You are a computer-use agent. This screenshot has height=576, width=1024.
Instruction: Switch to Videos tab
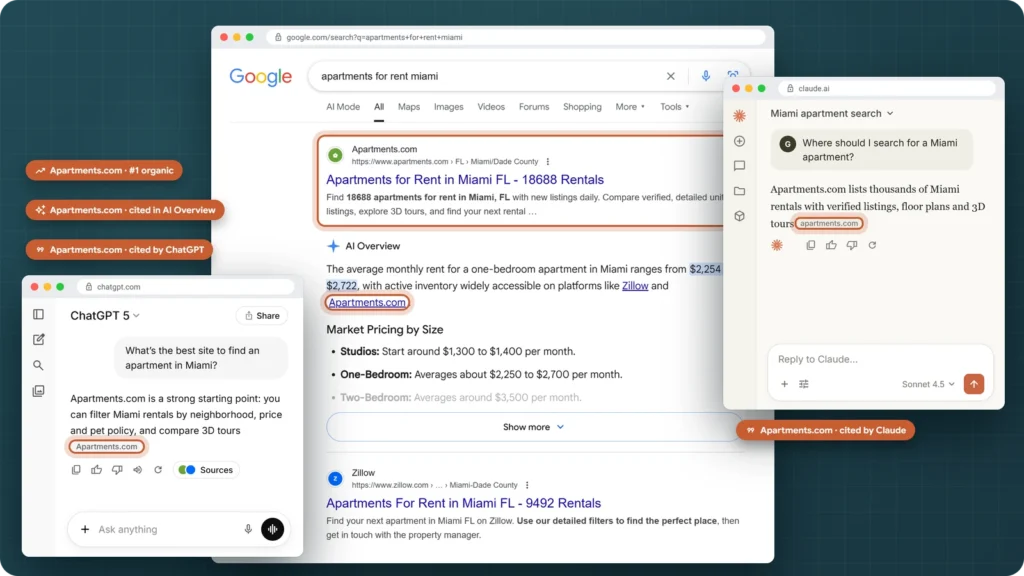[491, 106]
